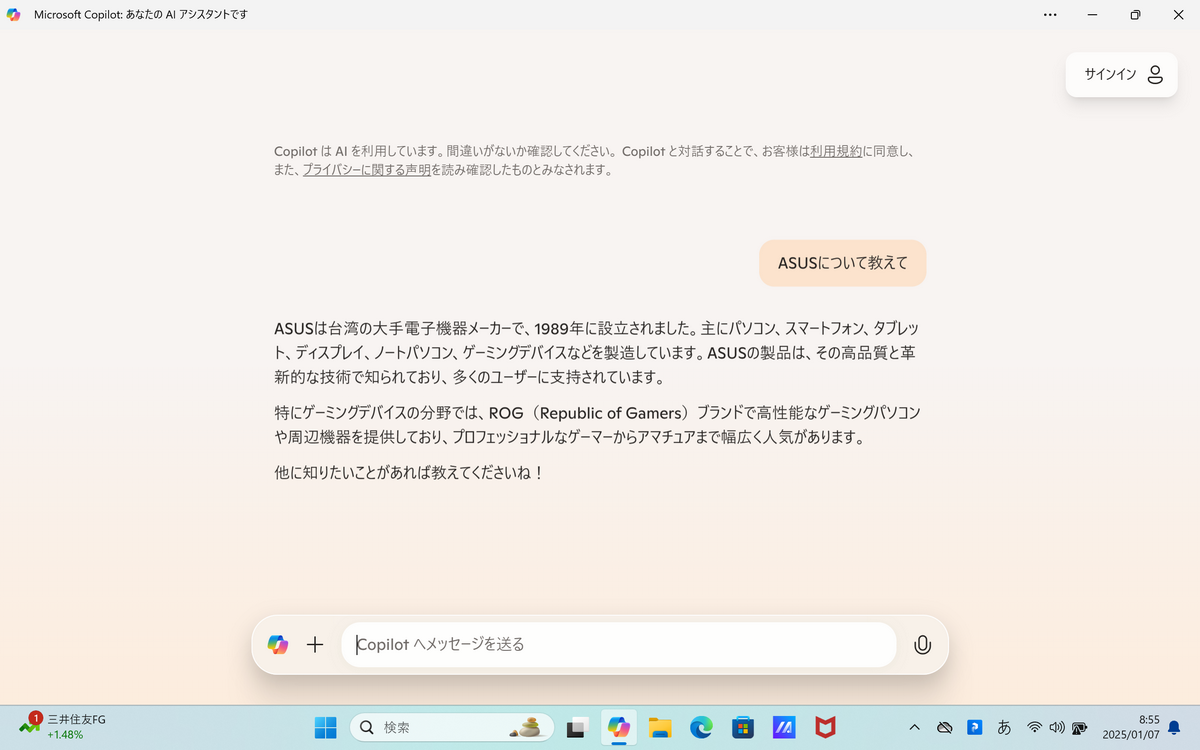Click the サインイン sign-in button
The height and width of the screenshot is (750, 1200).
tap(1121, 74)
